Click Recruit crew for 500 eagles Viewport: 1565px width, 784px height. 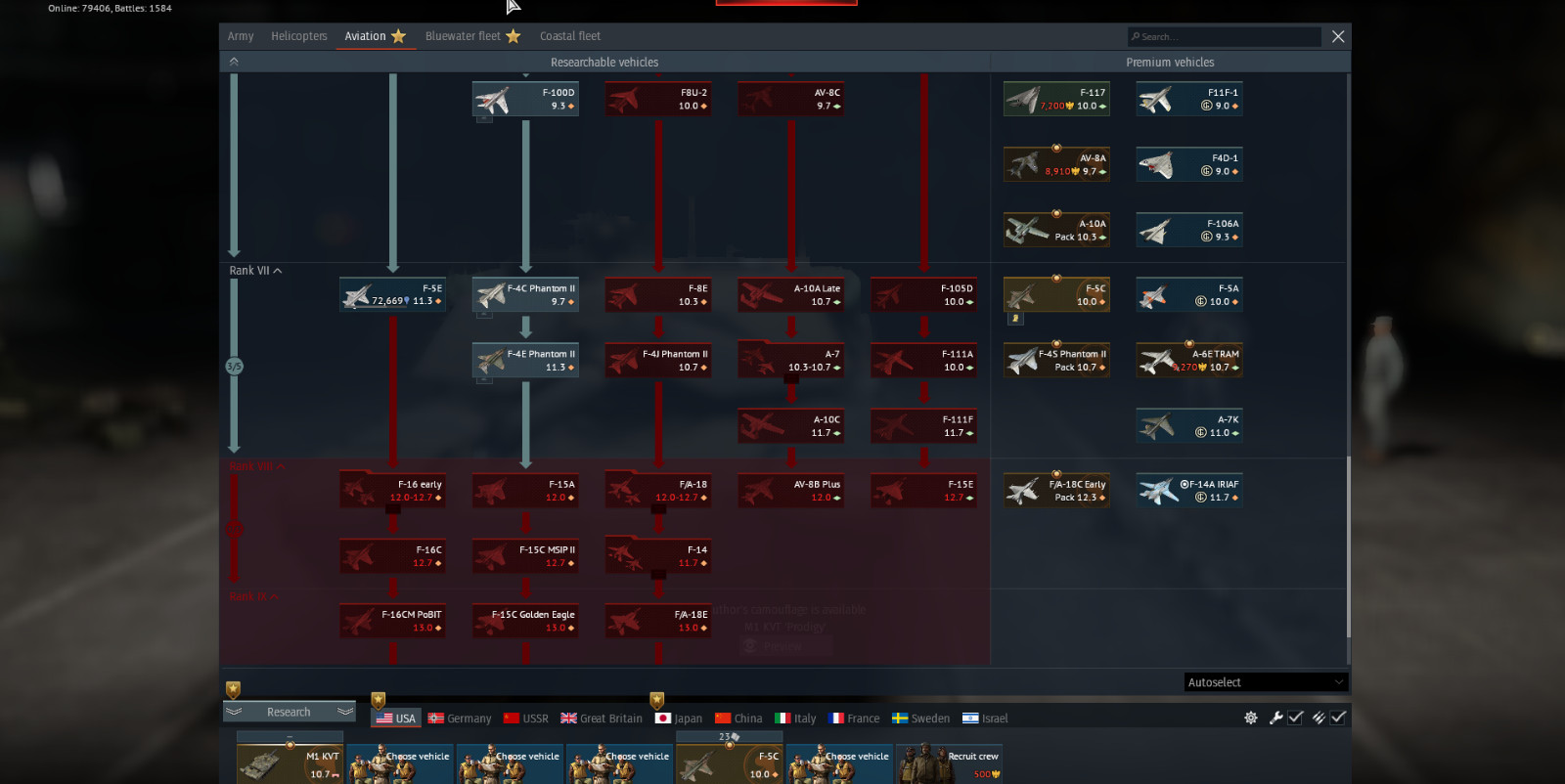pyautogui.click(x=950, y=764)
